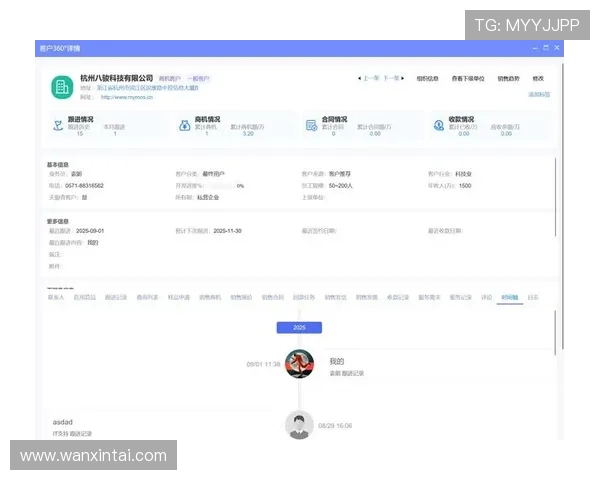Click the dialog's outer vertical scrollbar

tap(563, 206)
